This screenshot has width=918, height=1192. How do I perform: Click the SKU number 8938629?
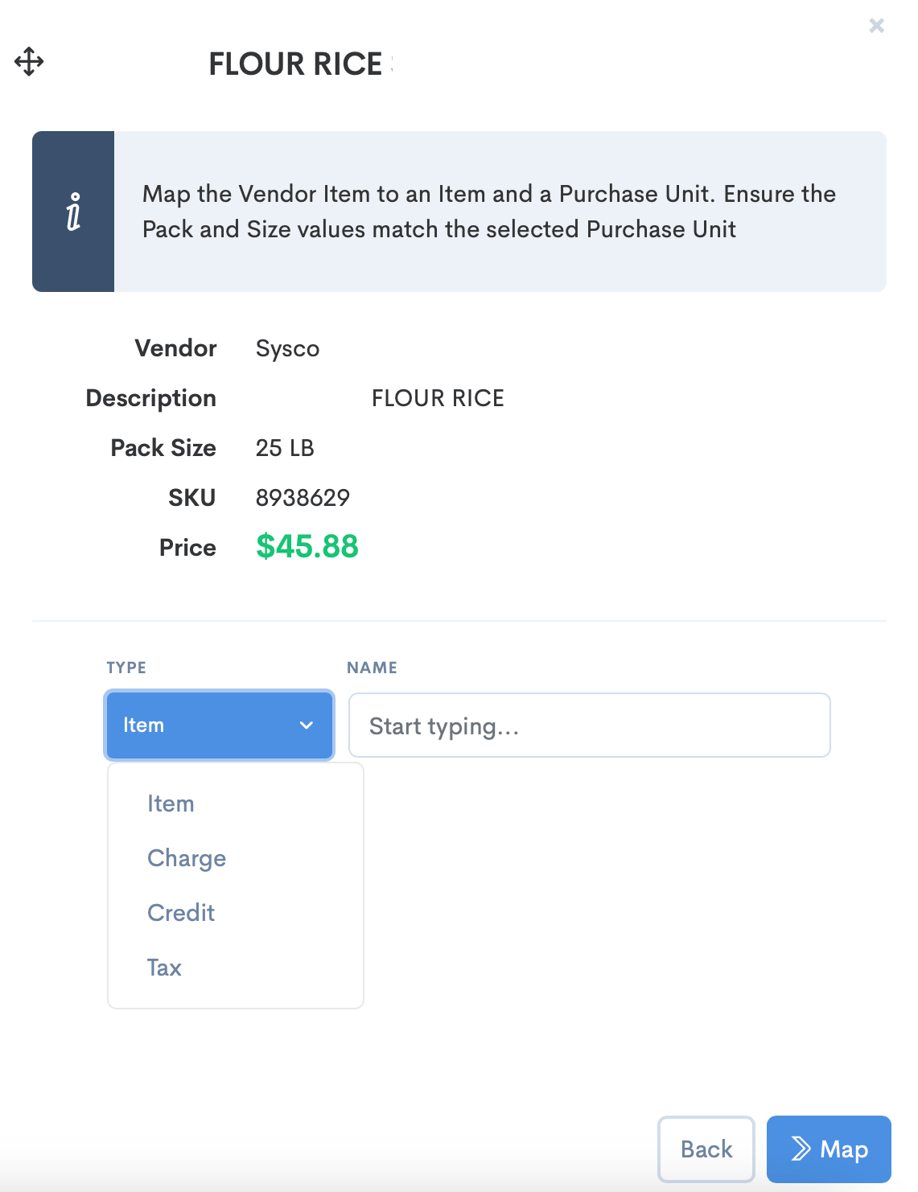click(303, 498)
